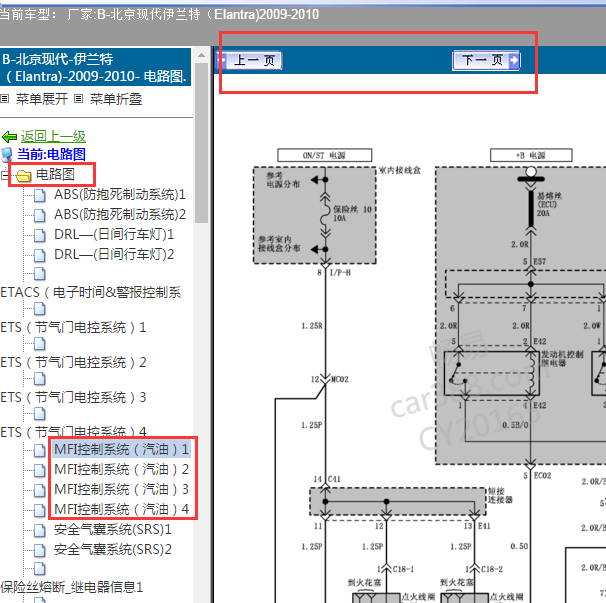Screen dimensions: 606x603
Task: Click page icon above ETACS entry
Action: pos(39,274)
